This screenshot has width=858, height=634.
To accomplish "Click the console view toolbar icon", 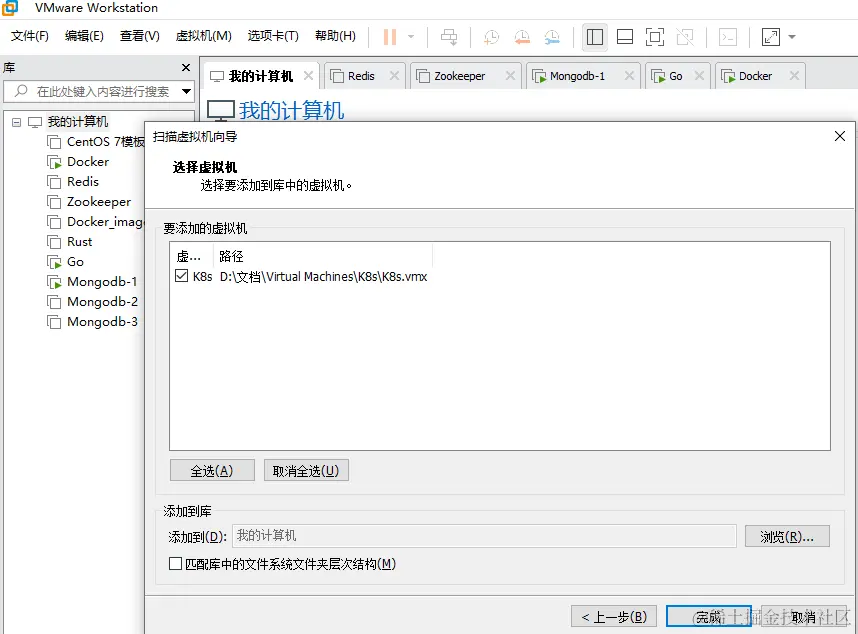I will 728,37.
